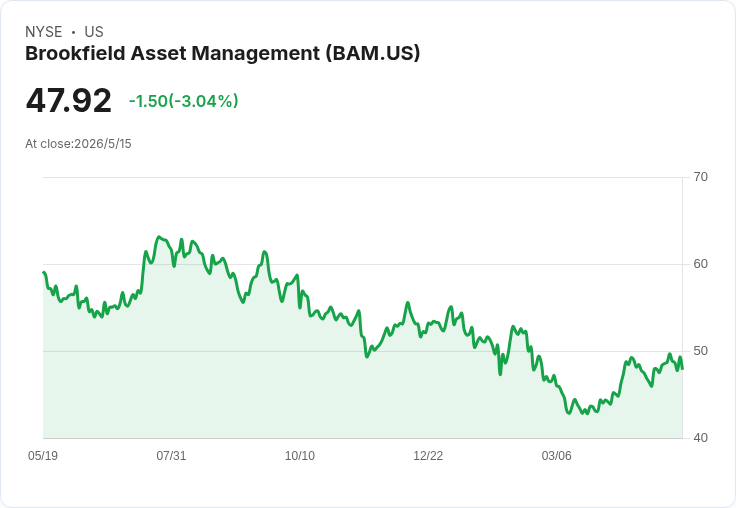This screenshot has width=736, height=508.
Task: Click the final point of the price line
Action: tap(682, 369)
